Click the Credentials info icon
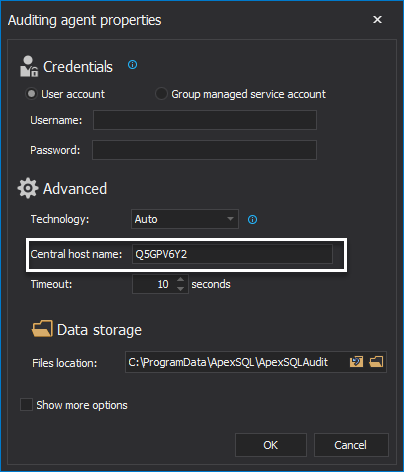The width and height of the screenshot is (404, 472). coord(132,65)
